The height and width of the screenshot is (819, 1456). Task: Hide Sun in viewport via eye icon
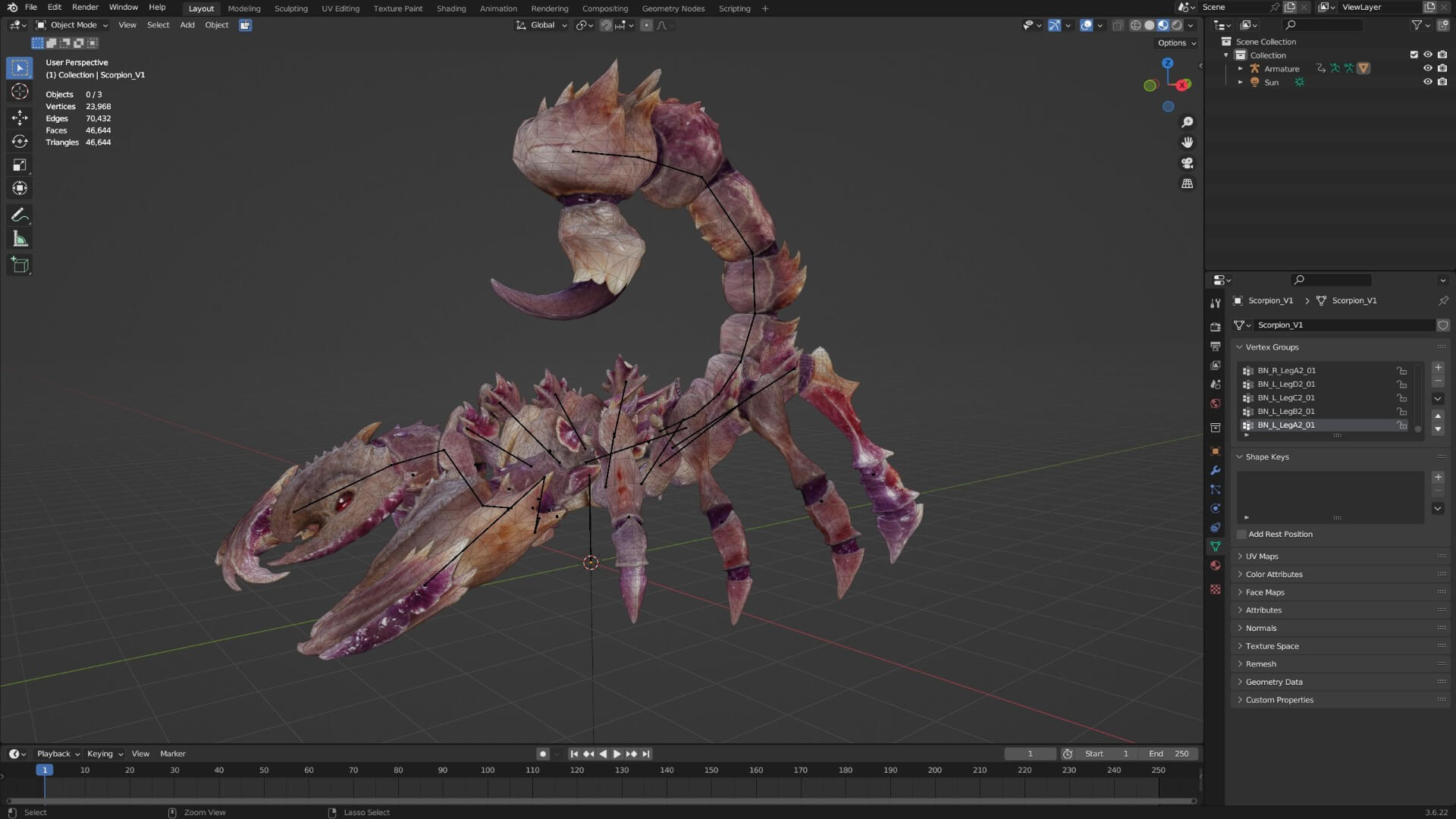coord(1427,82)
